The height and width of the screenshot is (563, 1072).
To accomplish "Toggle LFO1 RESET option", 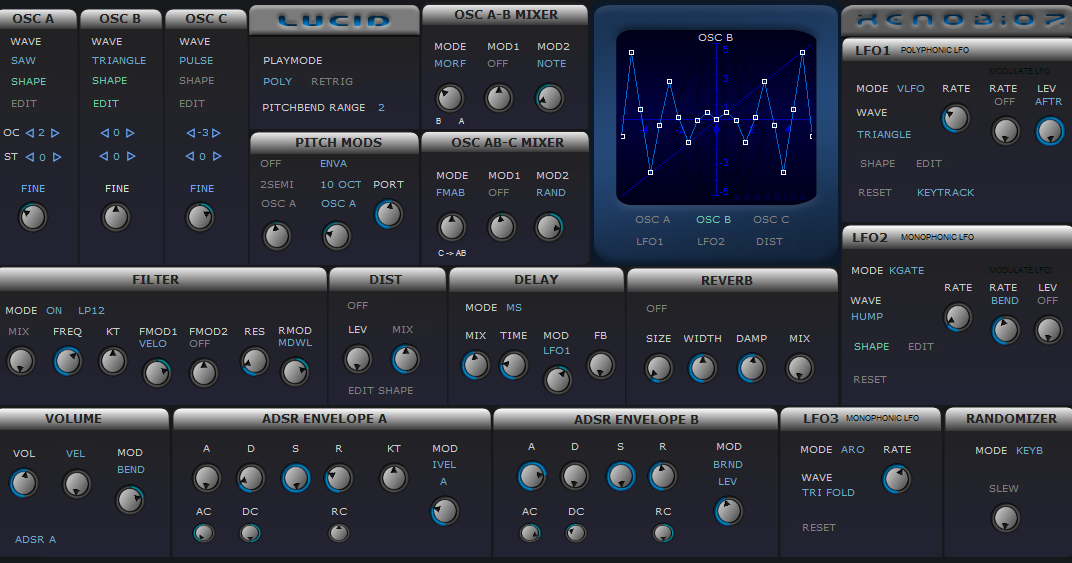I will point(875,193).
